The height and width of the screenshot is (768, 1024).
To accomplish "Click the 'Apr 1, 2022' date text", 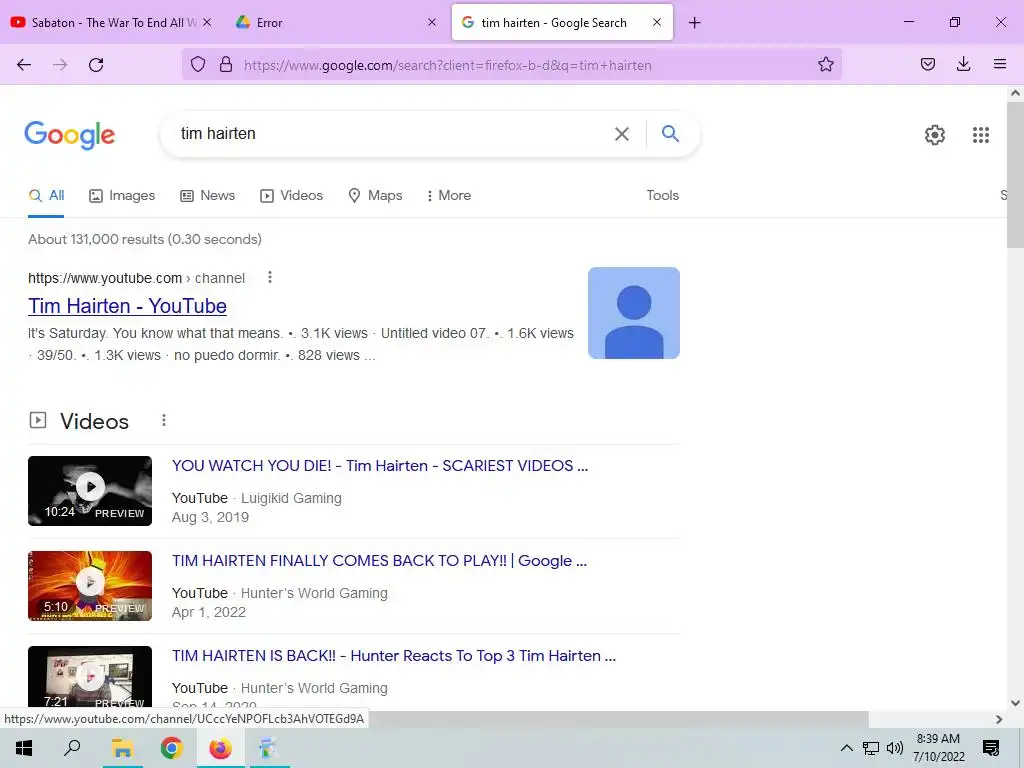I will click(x=209, y=612).
